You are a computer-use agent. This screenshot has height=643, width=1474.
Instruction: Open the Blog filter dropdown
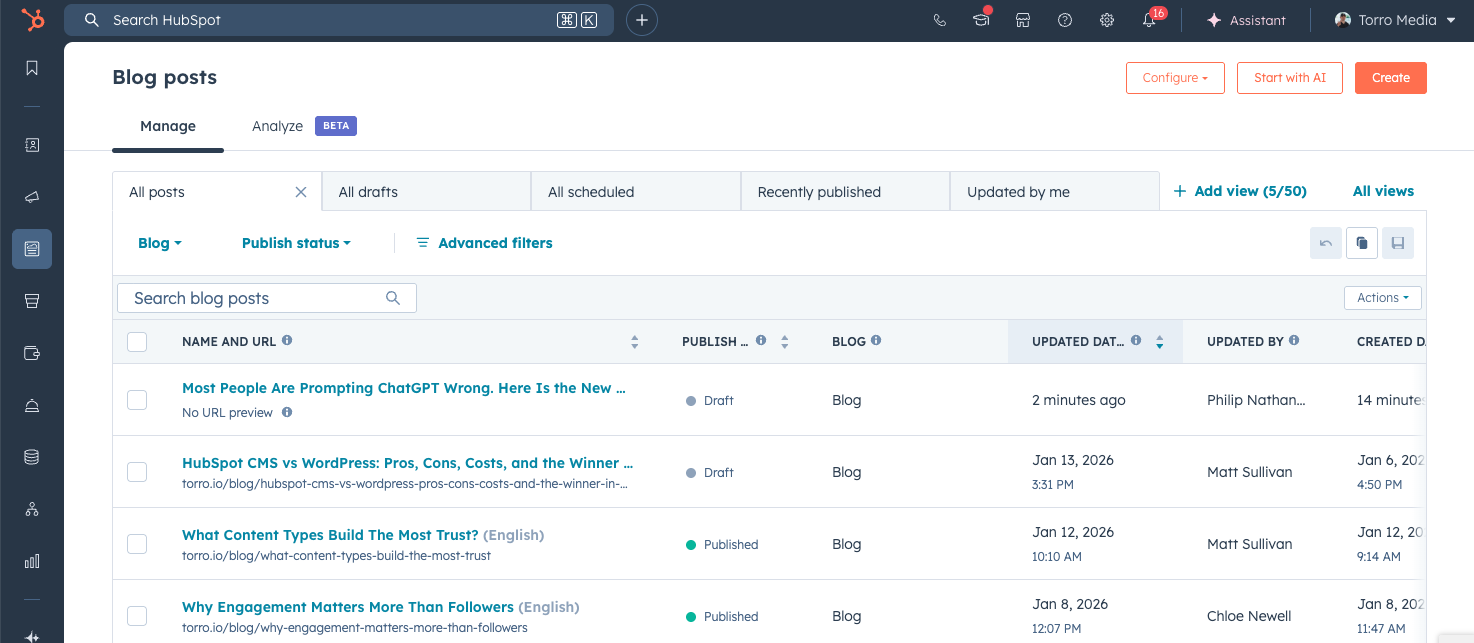159,242
